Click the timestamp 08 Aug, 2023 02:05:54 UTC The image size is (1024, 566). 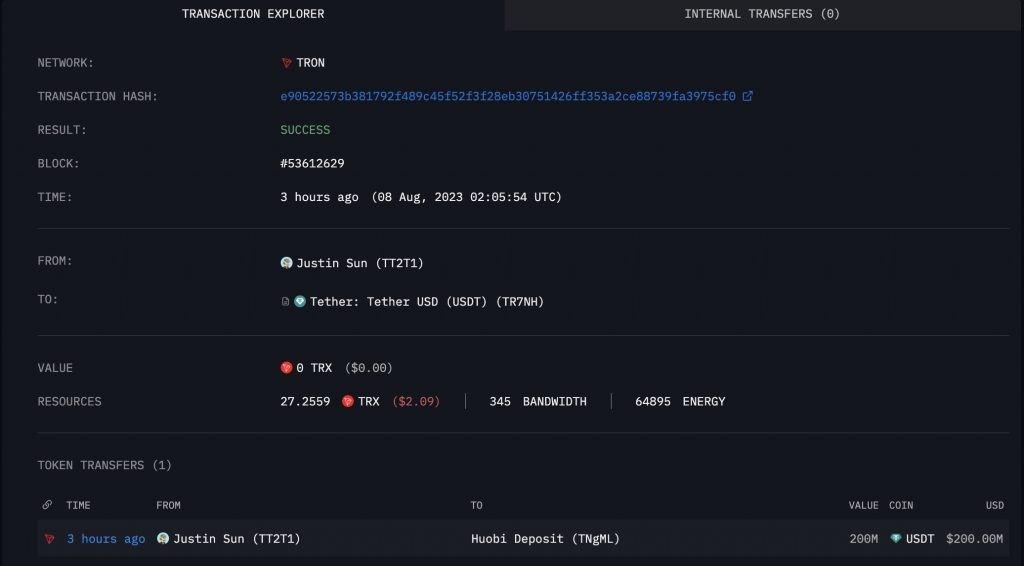466,197
